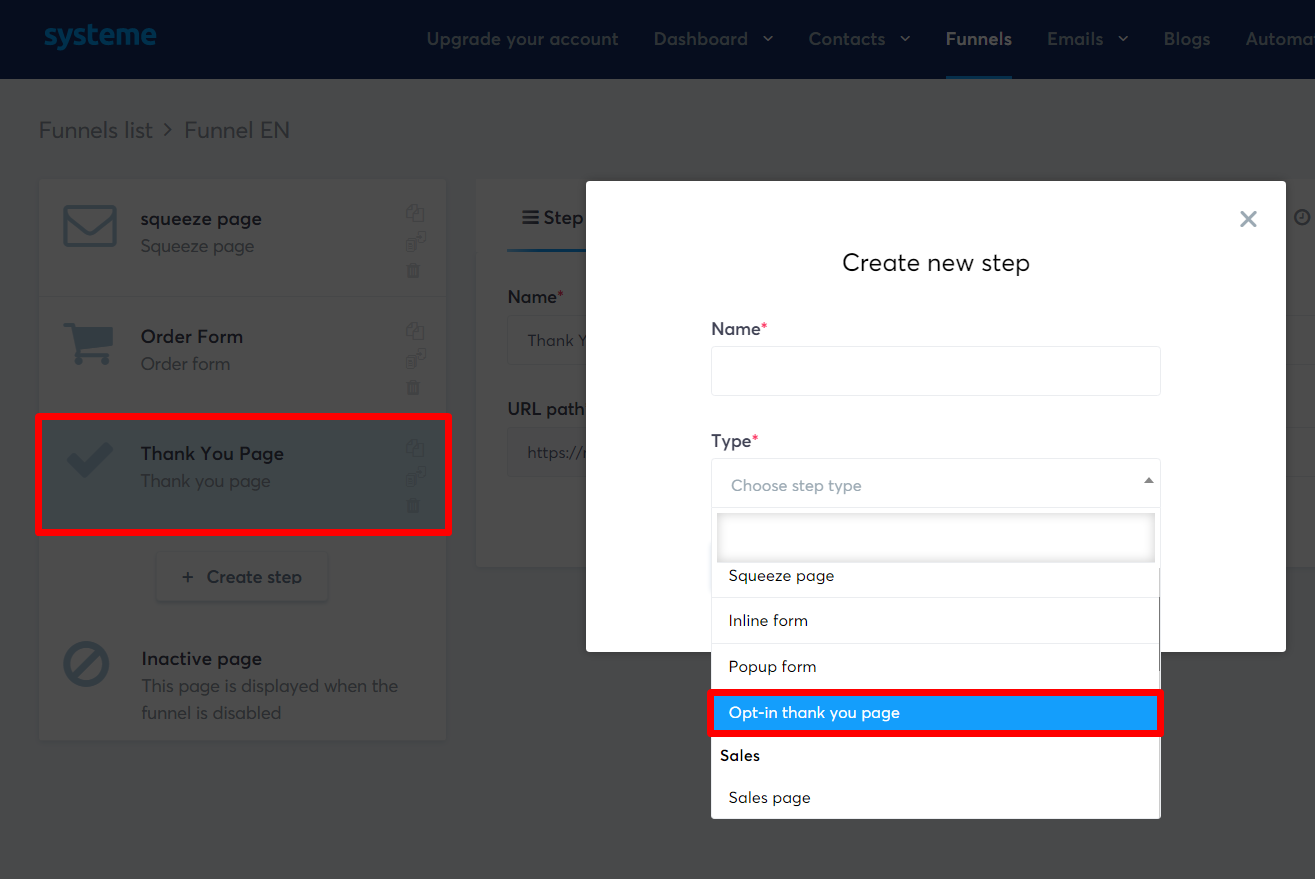Open the Choose step type dropdown
The height and width of the screenshot is (879, 1315).
click(935, 484)
